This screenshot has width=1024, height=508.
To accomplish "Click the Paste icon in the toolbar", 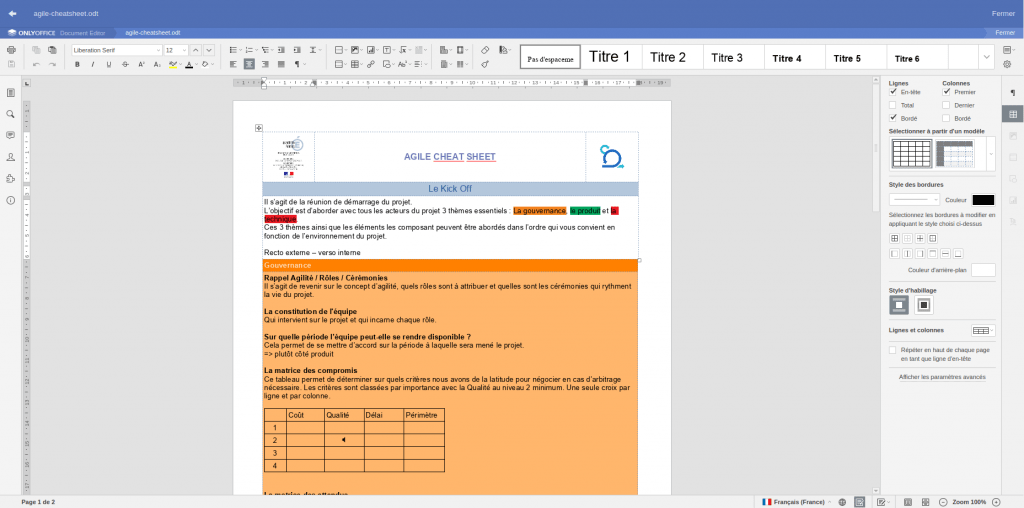I will click(x=52, y=50).
